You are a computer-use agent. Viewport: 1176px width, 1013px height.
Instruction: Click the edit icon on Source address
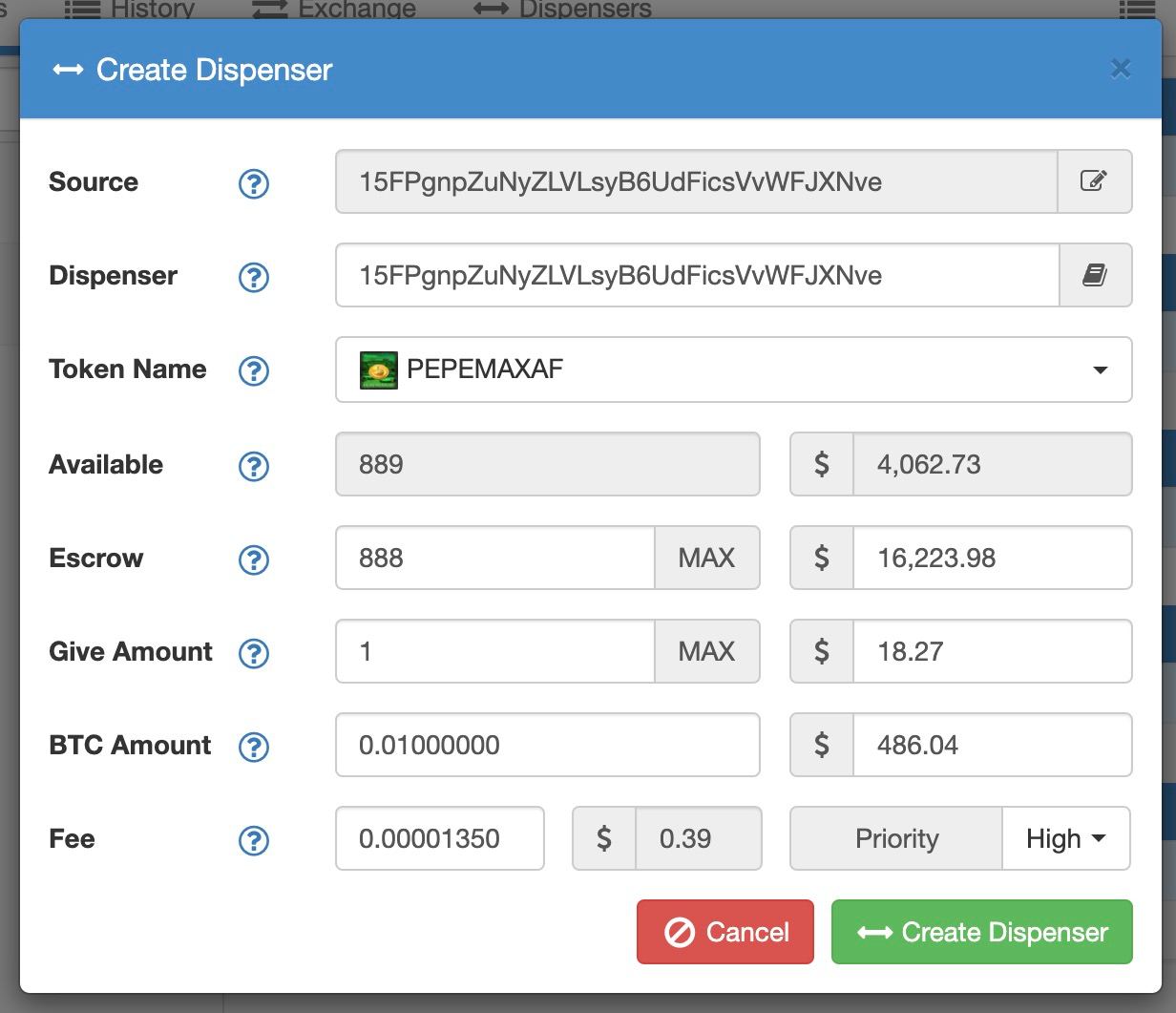(x=1094, y=181)
